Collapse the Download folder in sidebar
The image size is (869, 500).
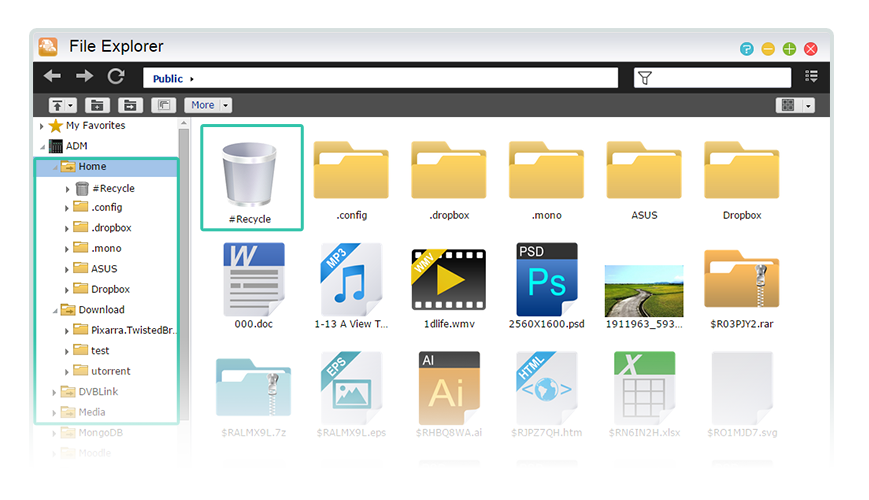pyautogui.click(x=54, y=310)
